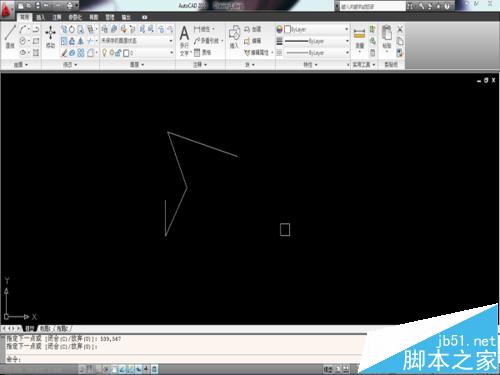Open the Output (输出) ribbon tab
Viewport: 500px width, 375px height.
pos(126,17)
